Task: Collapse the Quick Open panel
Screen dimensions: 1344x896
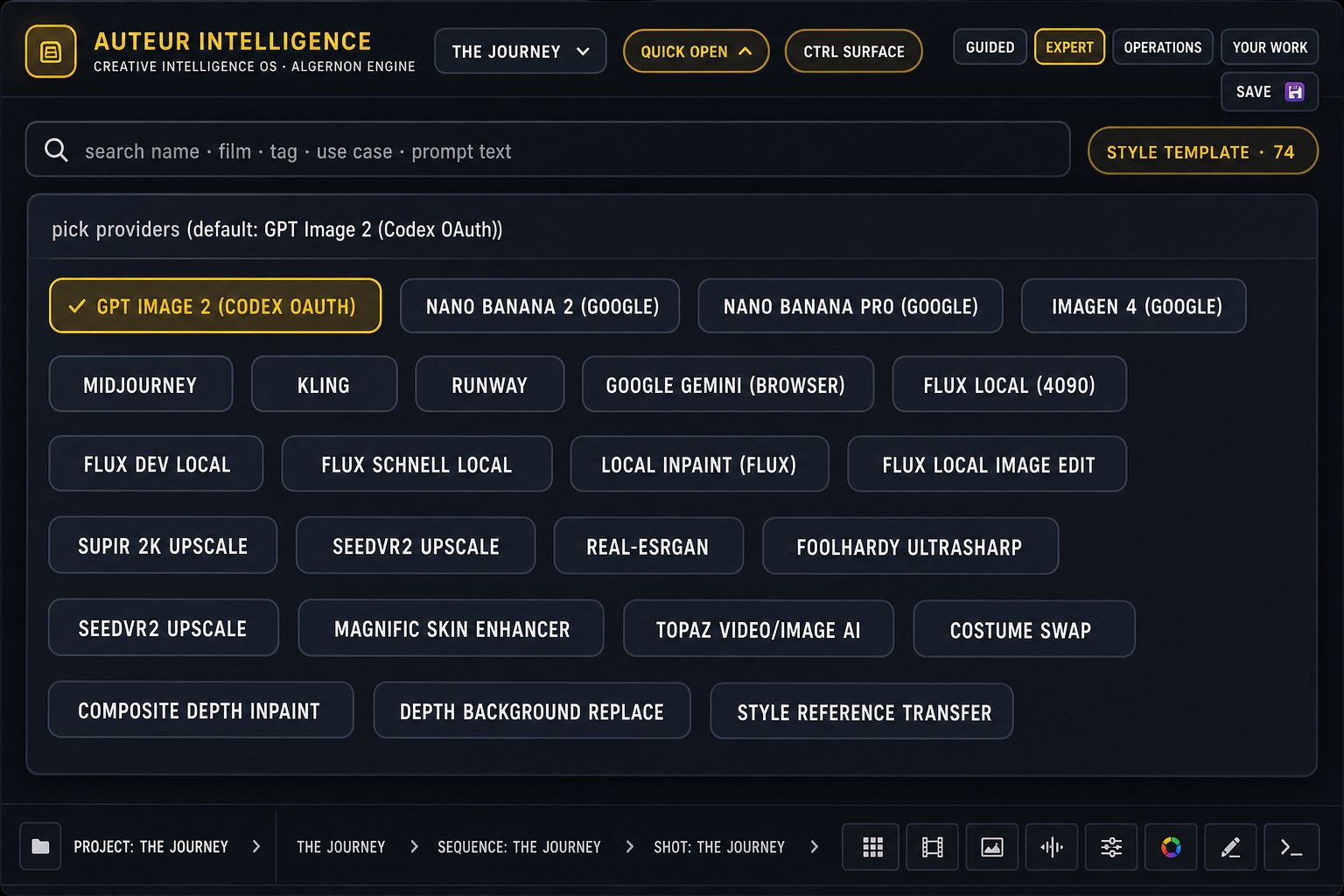Action: [x=696, y=51]
